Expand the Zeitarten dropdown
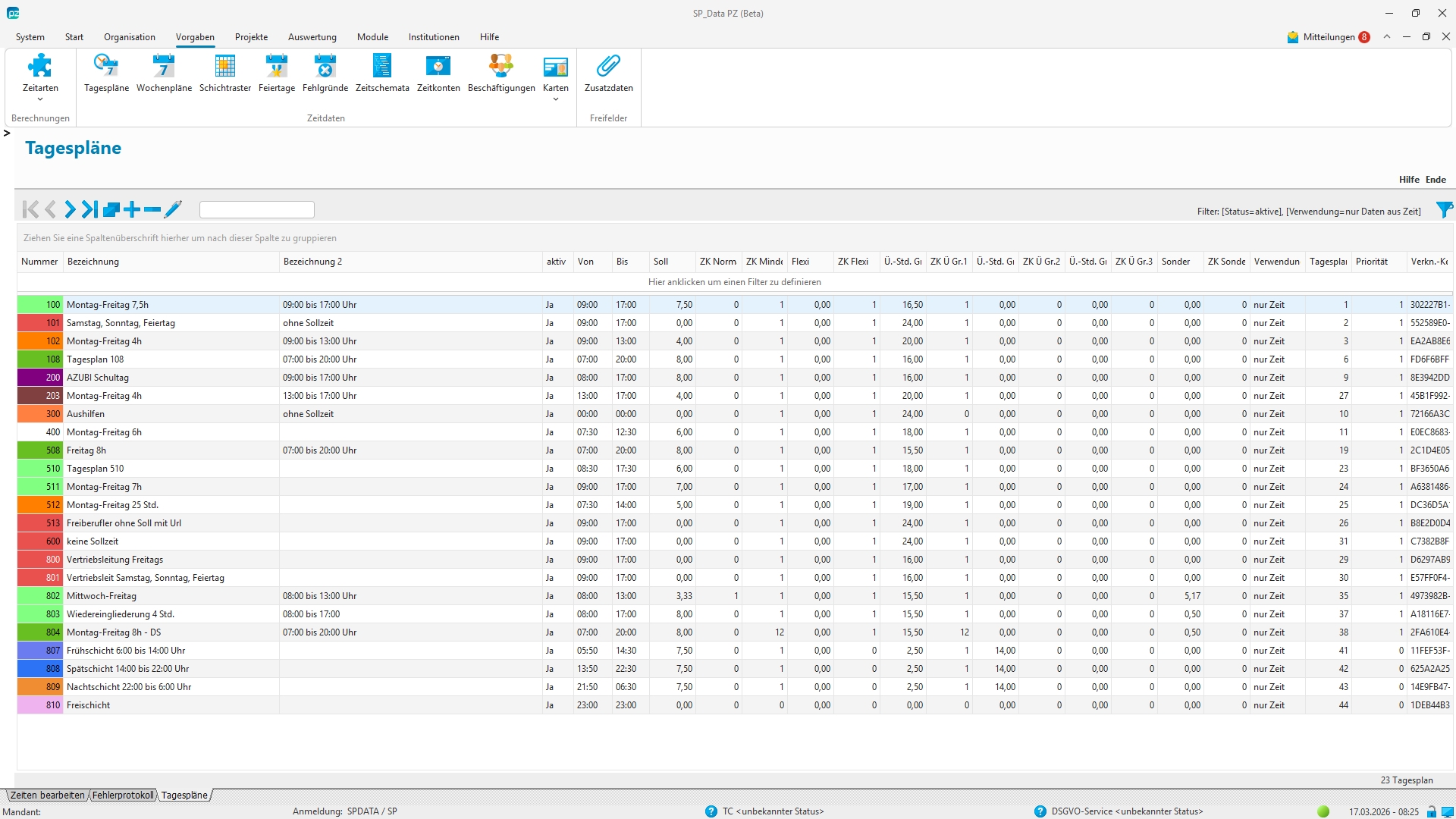The image size is (1456, 819). [40, 99]
